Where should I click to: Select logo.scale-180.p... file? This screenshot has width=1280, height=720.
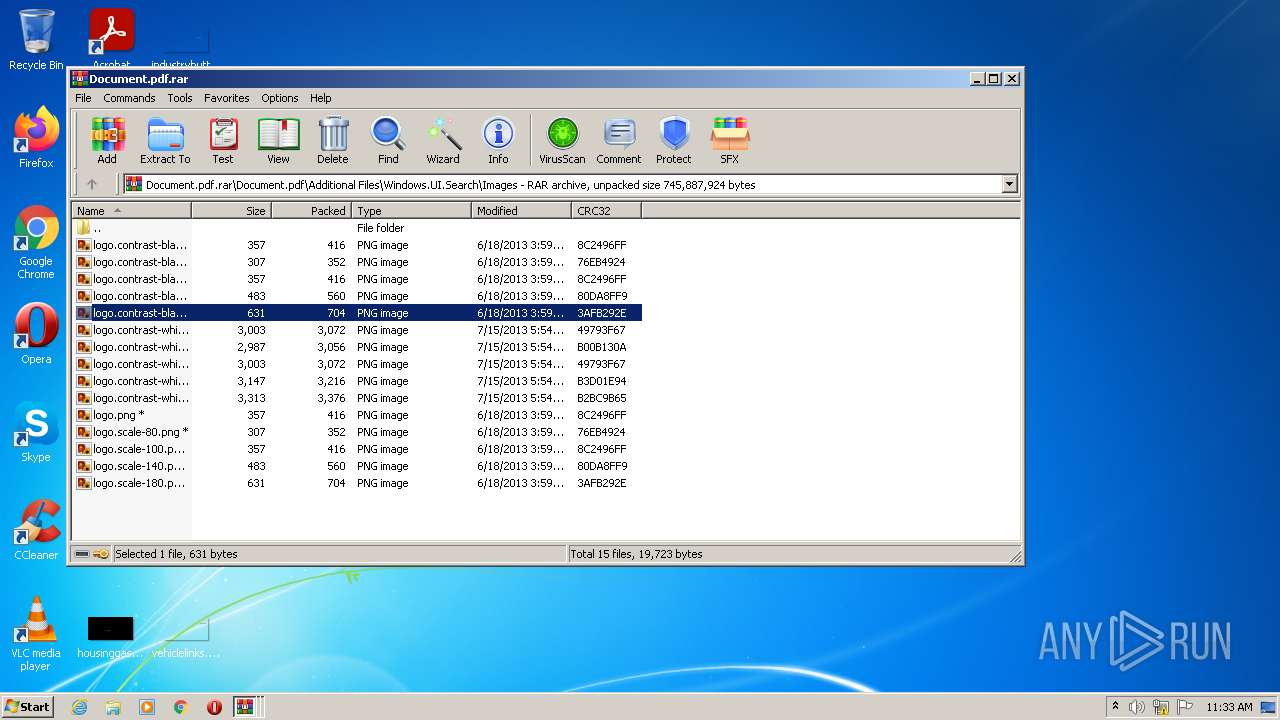tap(357, 483)
